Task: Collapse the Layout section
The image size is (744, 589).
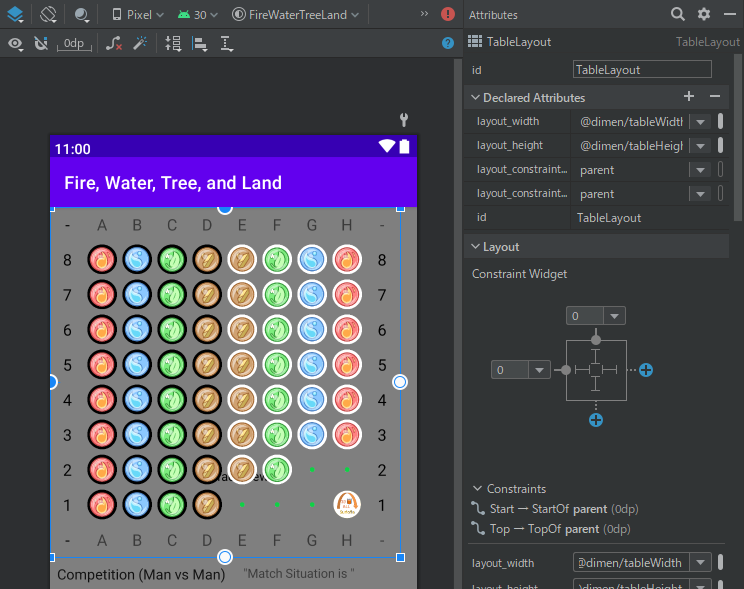Action: pos(474,247)
